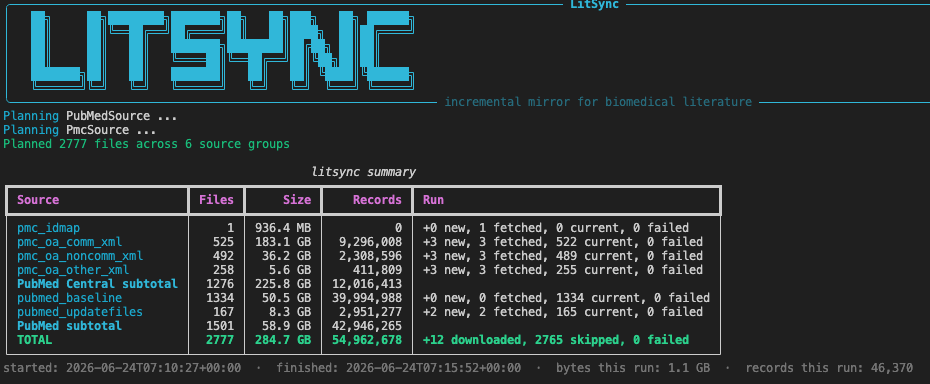The width and height of the screenshot is (930, 384).
Task: Select the 258 files count
Action: tap(224, 270)
